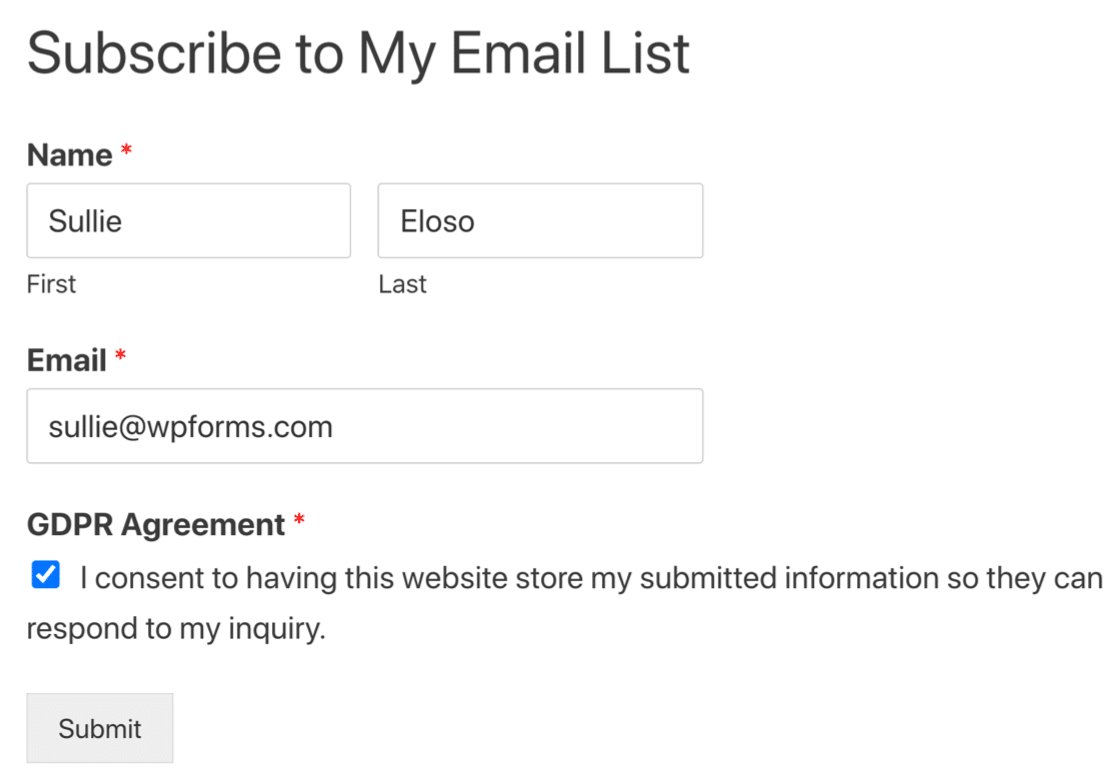Click the red asterisk next to GDPR Agreement
Viewport: 1116px width, 782px height.
[x=299, y=519]
